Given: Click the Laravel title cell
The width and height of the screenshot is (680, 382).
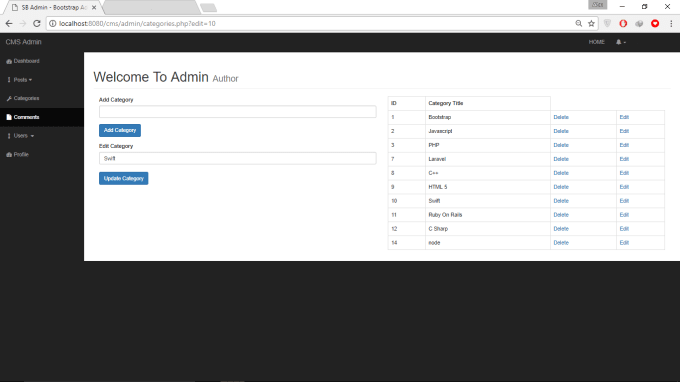Looking at the screenshot, I should [x=488, y=159].
